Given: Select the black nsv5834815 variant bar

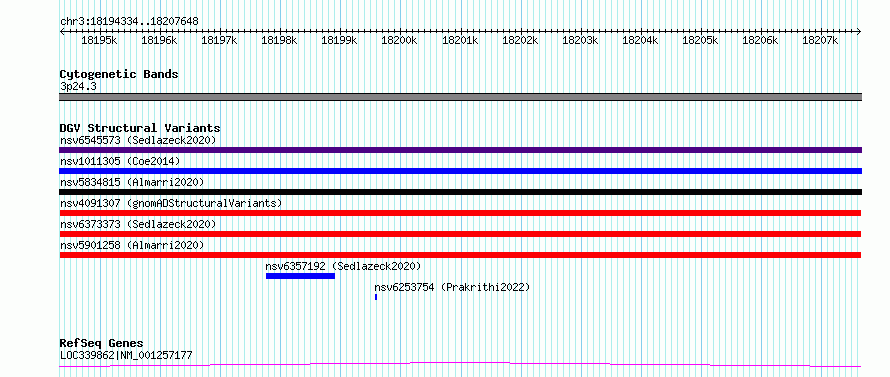Looking at the screenshot, I should (460, 192).
